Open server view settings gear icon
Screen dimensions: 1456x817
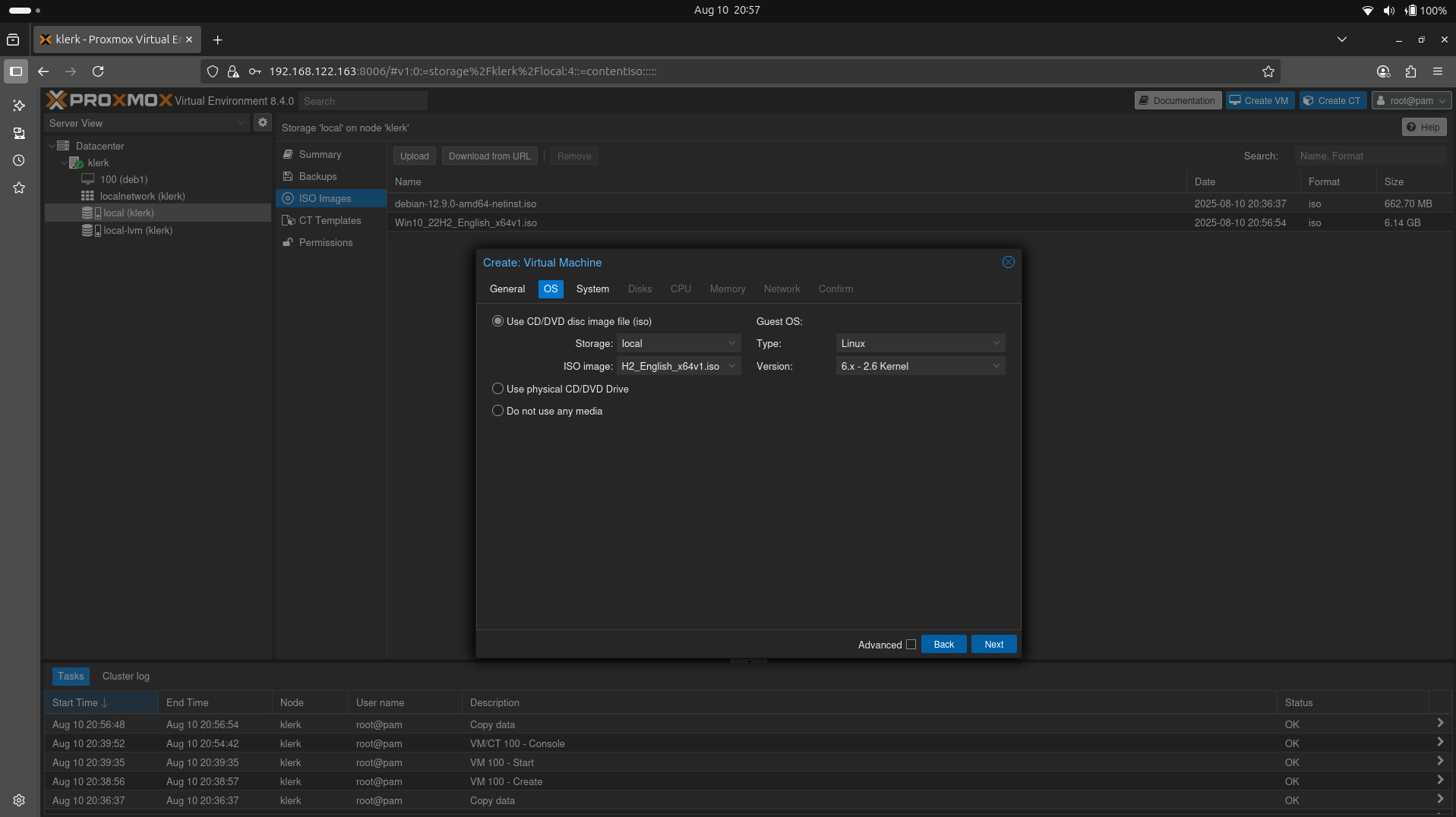(262, 122)
